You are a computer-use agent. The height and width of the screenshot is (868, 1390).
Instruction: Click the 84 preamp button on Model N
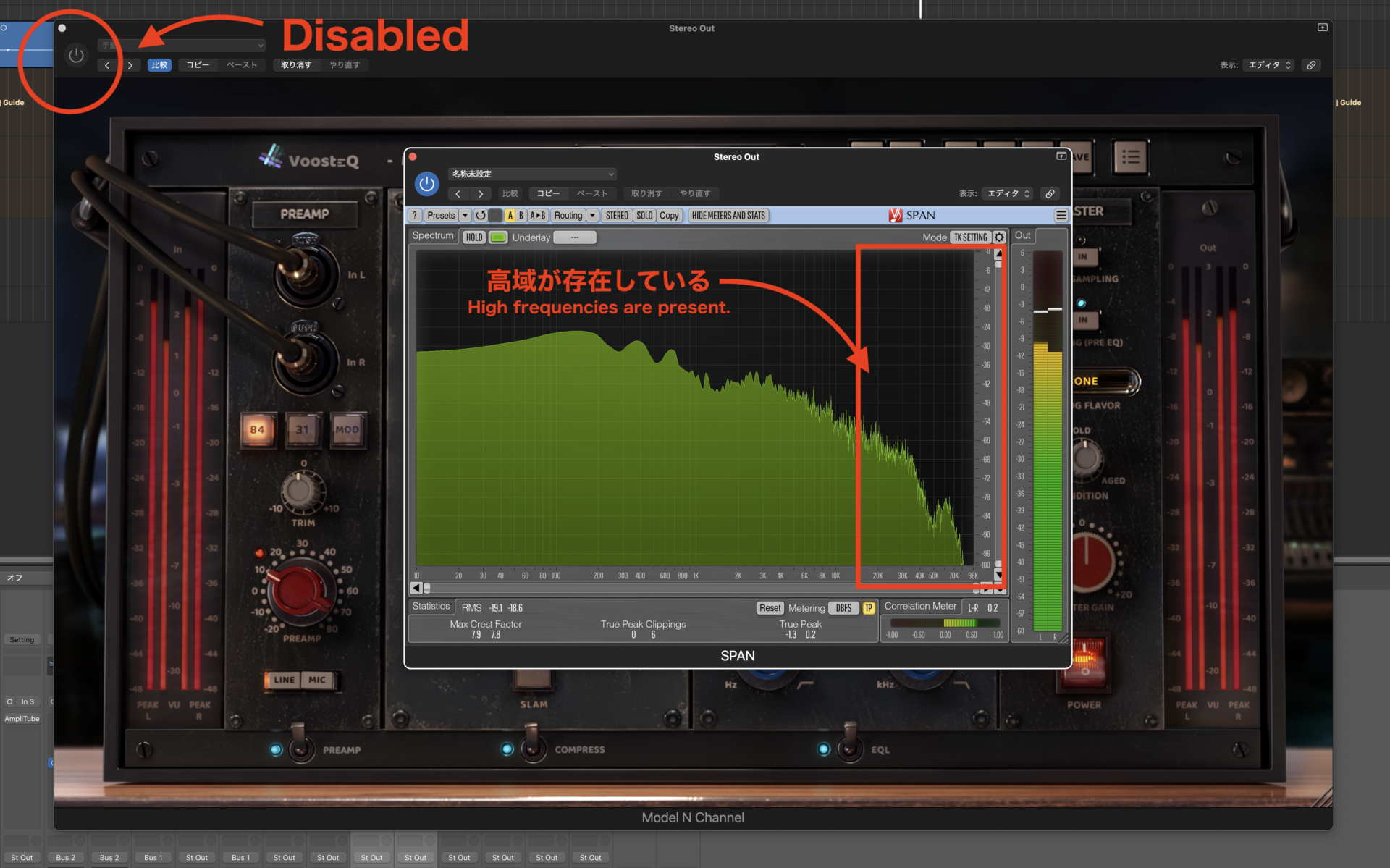(x=257, y=430)
